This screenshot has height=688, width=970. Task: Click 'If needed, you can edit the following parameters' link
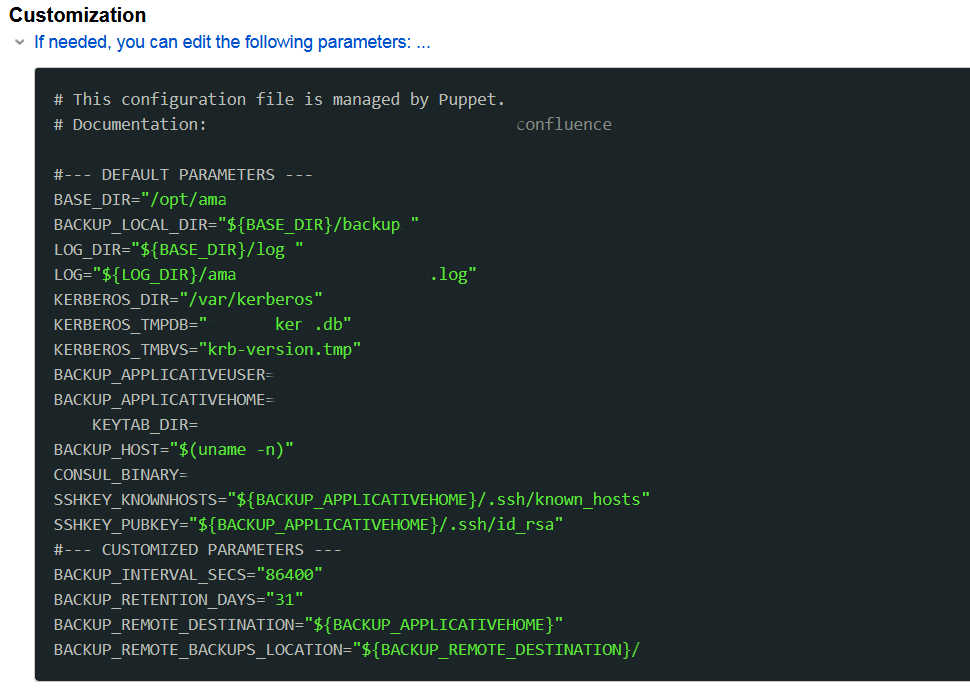pyautogui.click(x=232, y=43)
